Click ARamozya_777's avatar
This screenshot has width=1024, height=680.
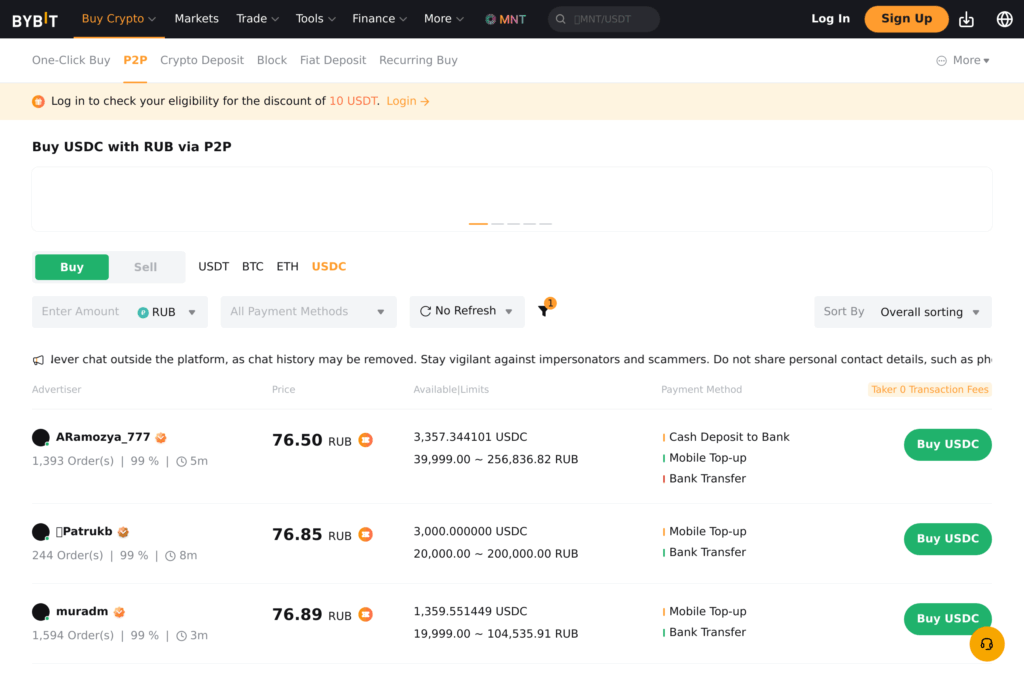(40, 438)
